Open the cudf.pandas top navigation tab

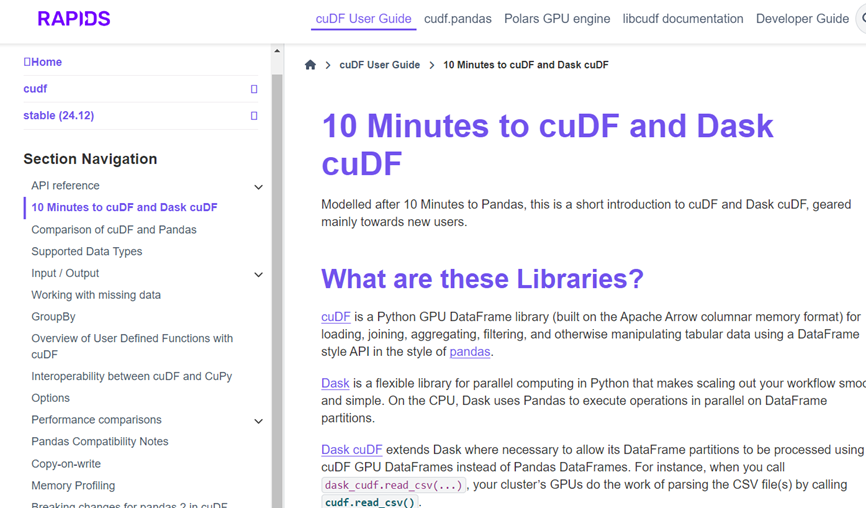pos(457,19)
